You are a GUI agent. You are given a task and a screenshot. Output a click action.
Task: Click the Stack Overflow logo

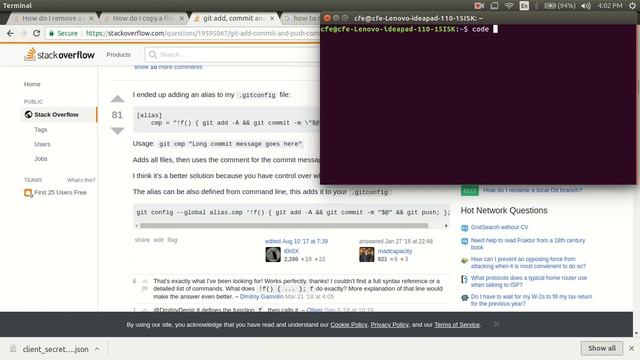60,54
